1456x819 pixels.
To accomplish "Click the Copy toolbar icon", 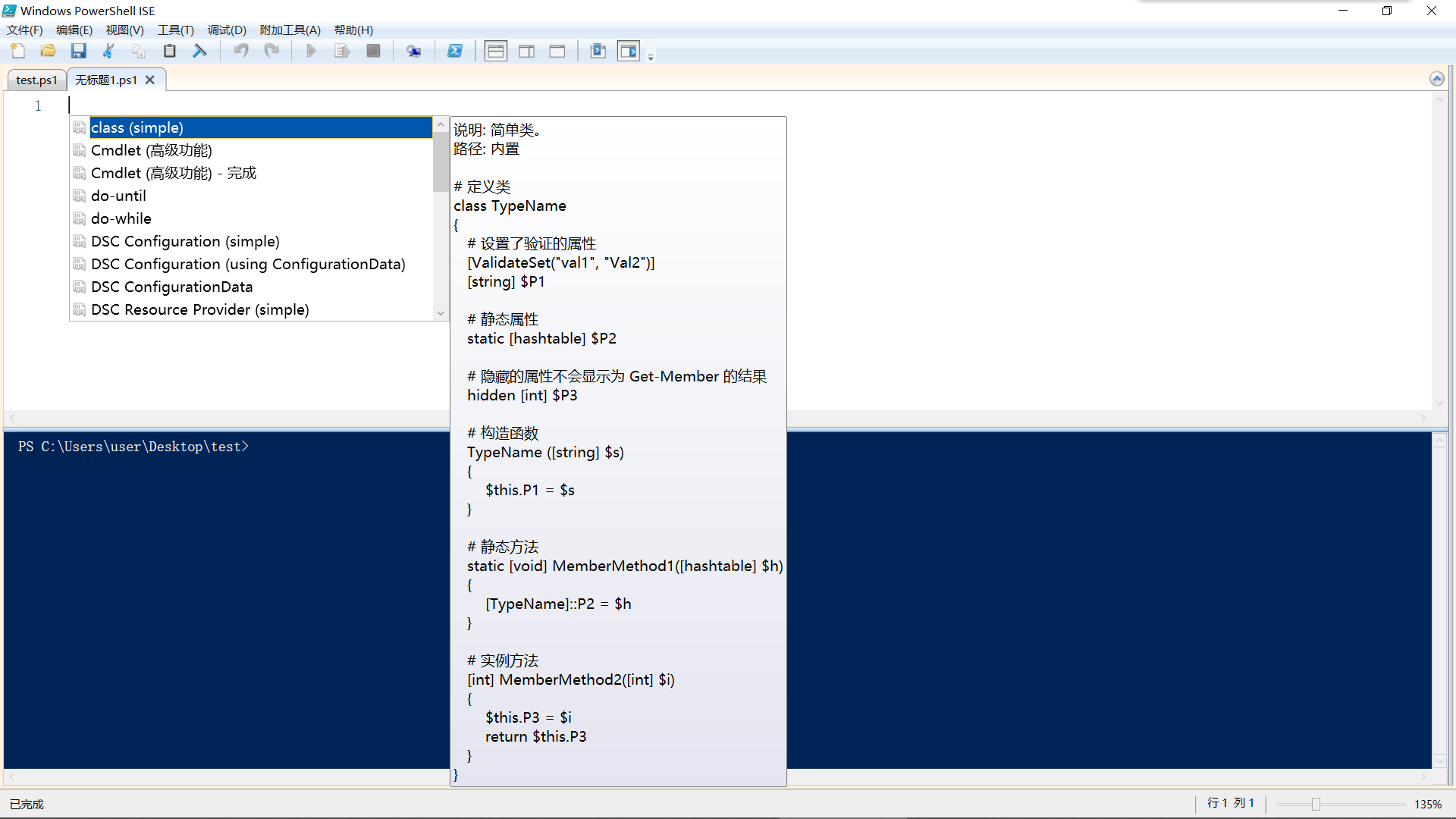I will pos(139,51).
